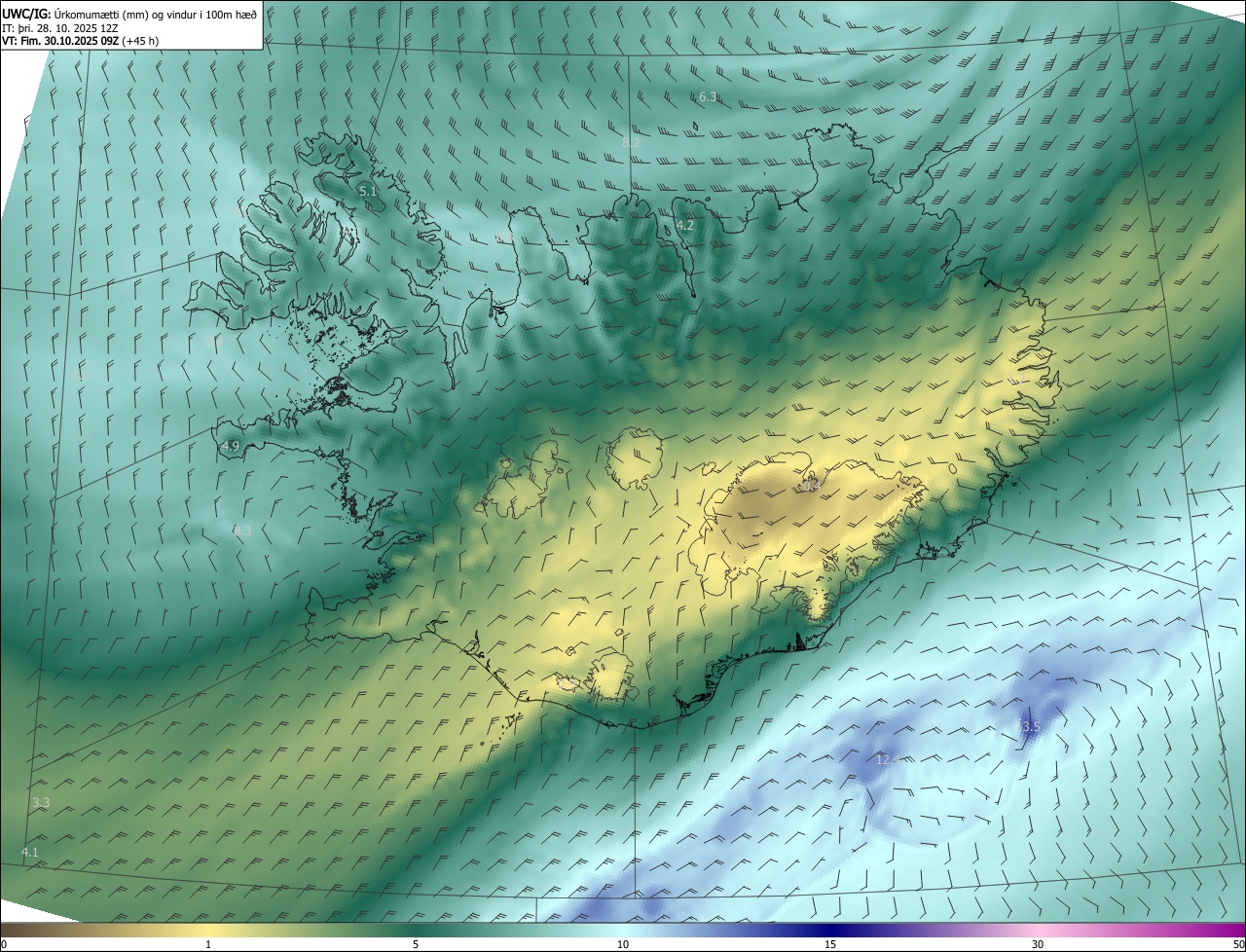Click the colorbar tick label 1
Viewport: 1246px width, 952px height.
[208, 945]
